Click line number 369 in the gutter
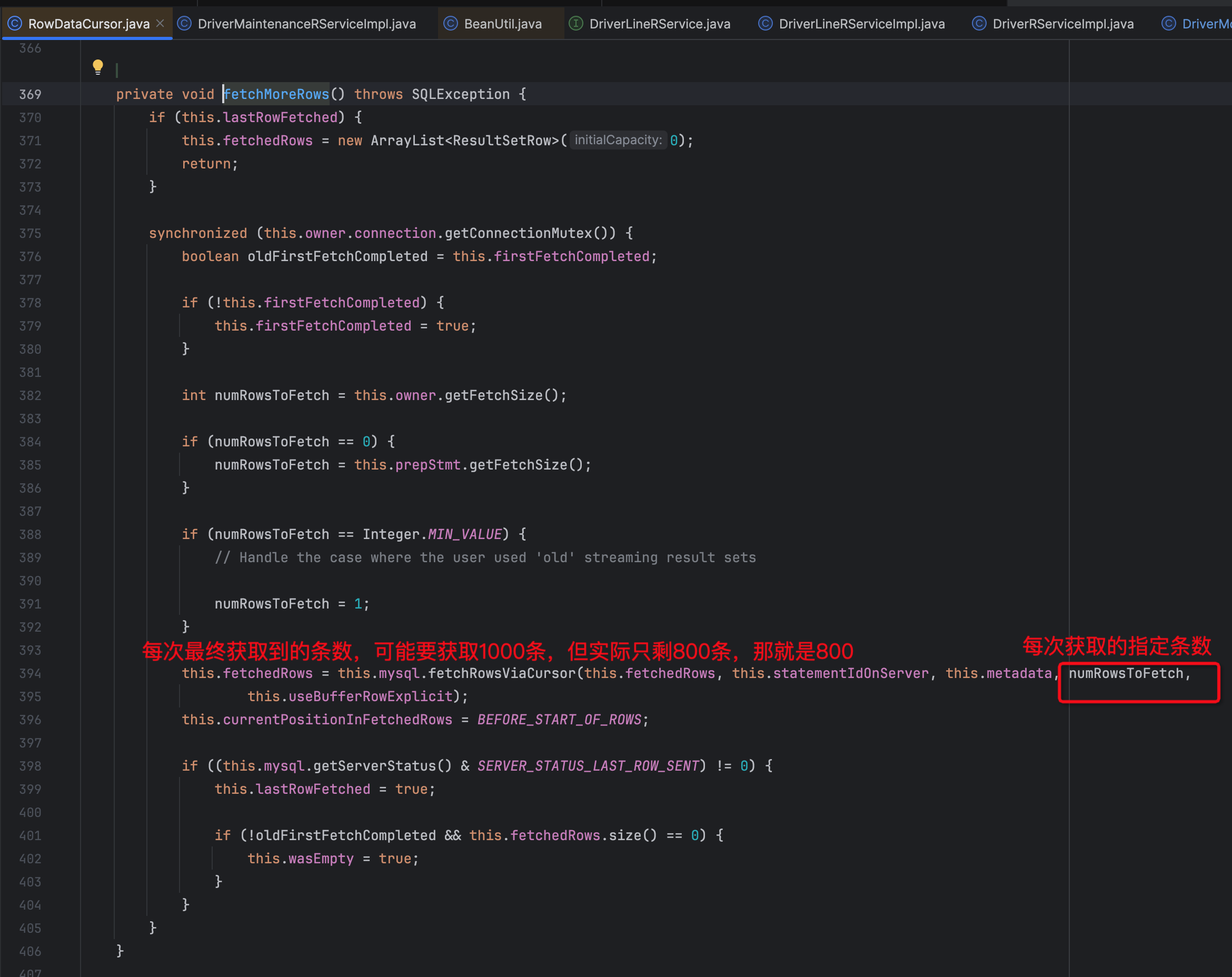This screenshot has width=1232, height=977. 31,94
